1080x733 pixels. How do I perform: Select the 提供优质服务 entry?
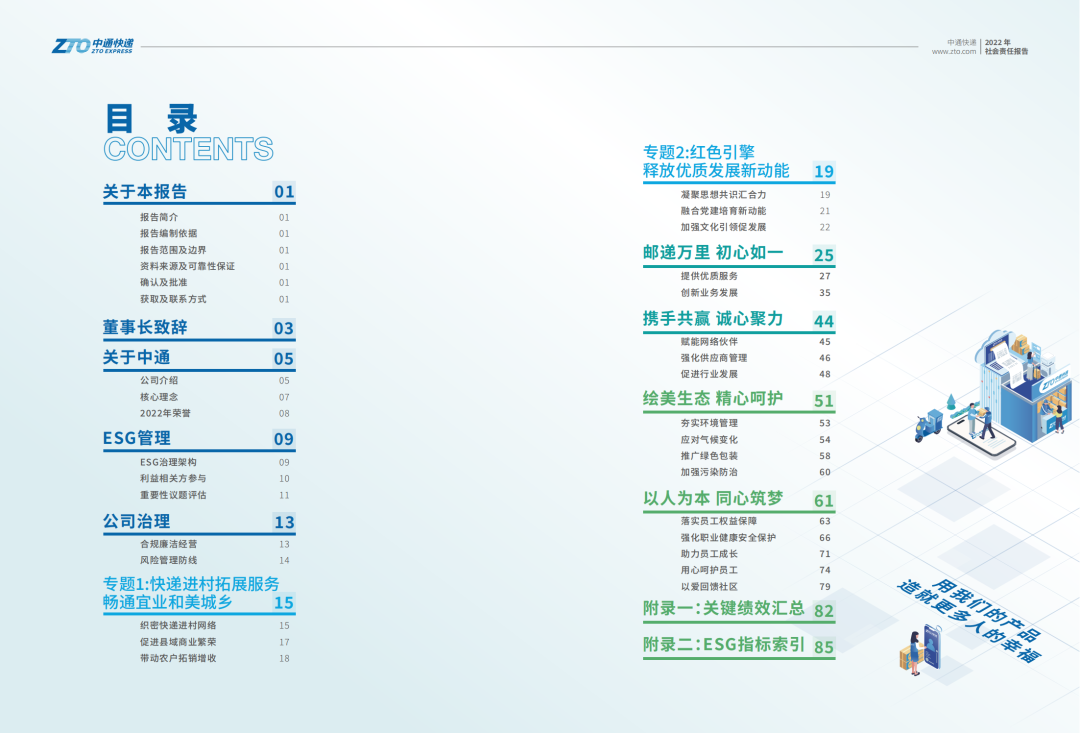tap(709, 276)
